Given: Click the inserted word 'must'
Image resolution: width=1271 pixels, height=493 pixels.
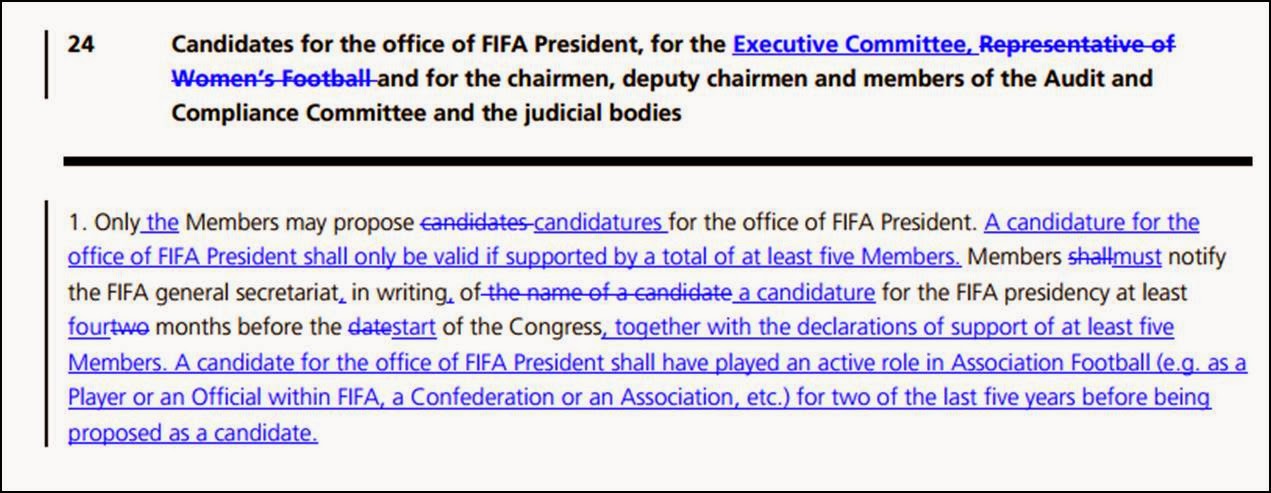Looking at the screenshot, I should tap(1137, 258).
